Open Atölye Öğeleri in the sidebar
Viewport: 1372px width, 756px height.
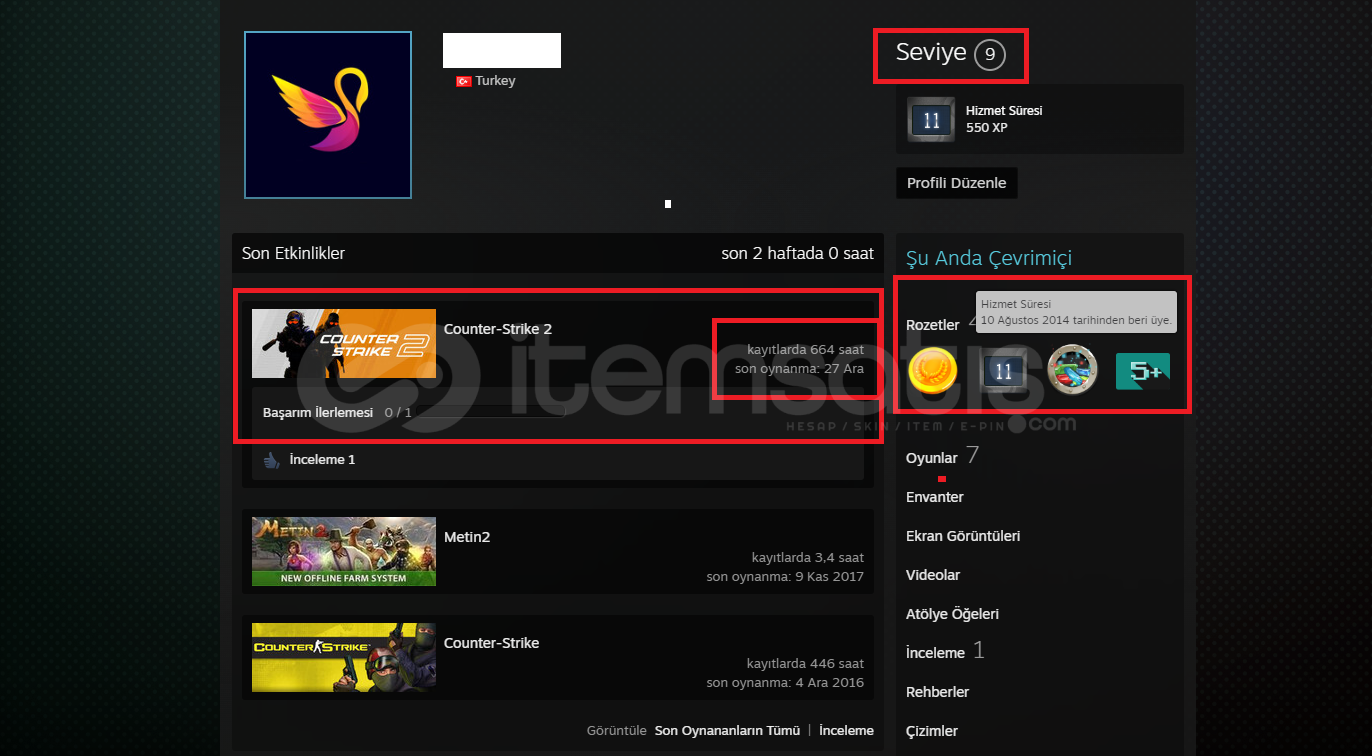tap(952, 614)
